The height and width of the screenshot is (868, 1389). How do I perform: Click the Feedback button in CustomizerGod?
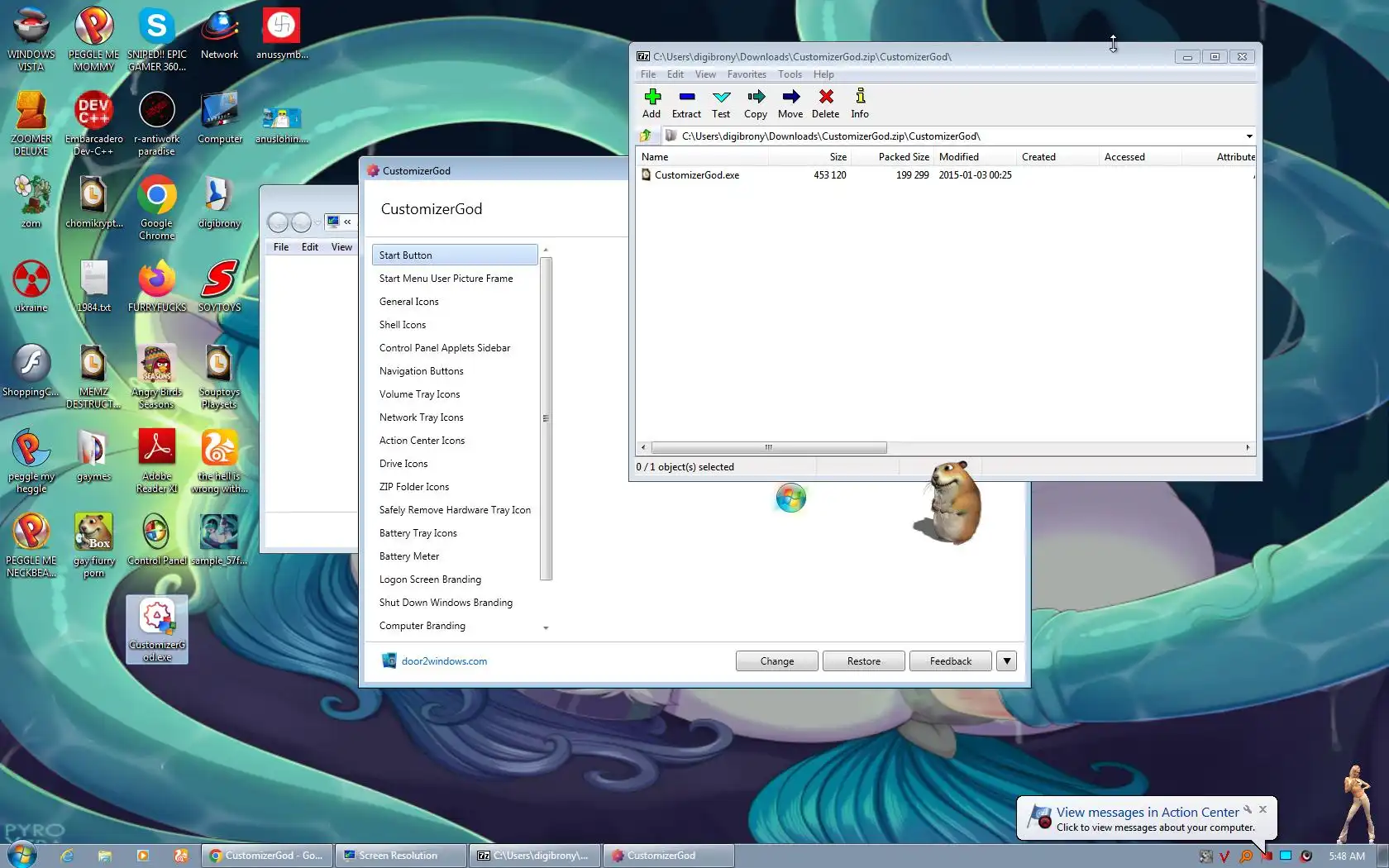pos(951,661)
